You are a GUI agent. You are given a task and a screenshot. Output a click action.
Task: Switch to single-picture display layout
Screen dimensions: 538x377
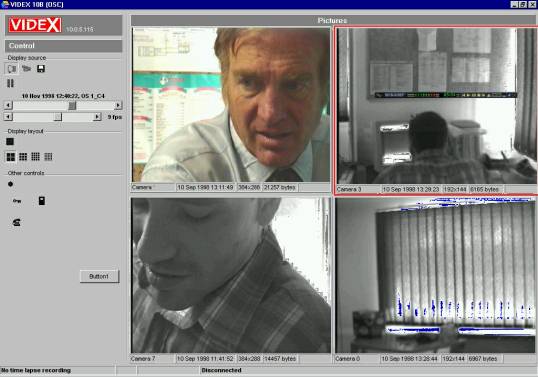coord(10,141)
